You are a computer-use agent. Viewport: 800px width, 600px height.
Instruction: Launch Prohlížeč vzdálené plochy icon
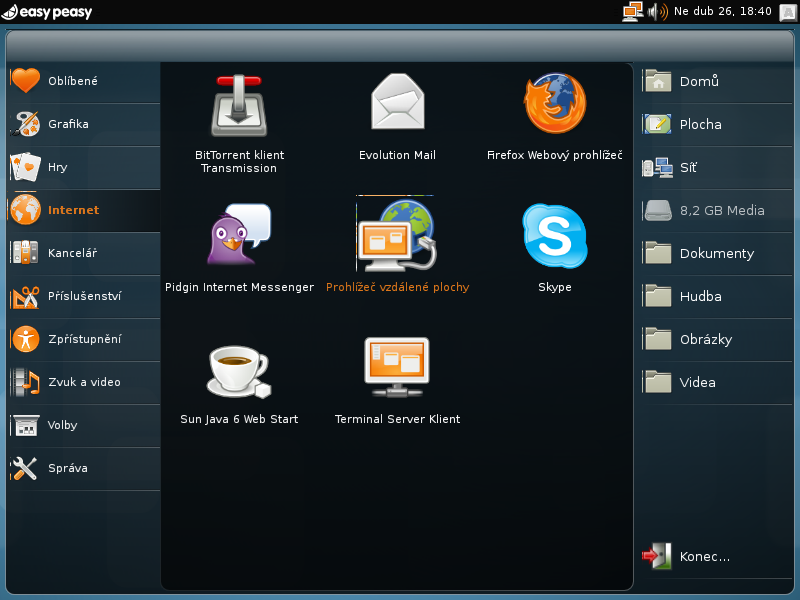pos(396,235)
